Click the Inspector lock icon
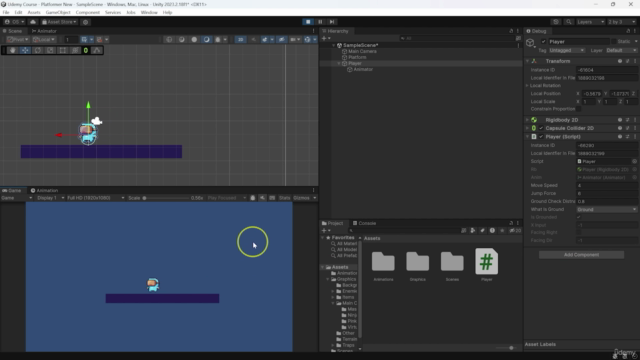Image resolution: width=640 pixels, height=360 pixels. pyautogui.click(x=629, y=31)
